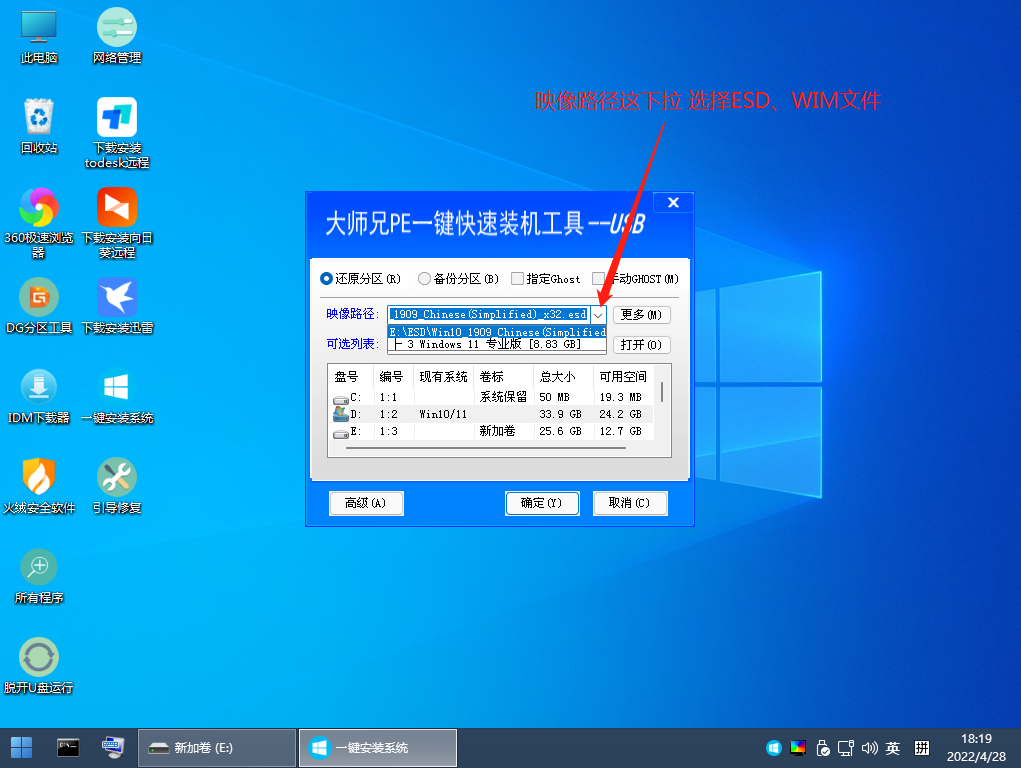This screenshot has width=1021, height=768.
Task: Click the partition list vertical scrollbar
Action: click(x=661, y=390)
